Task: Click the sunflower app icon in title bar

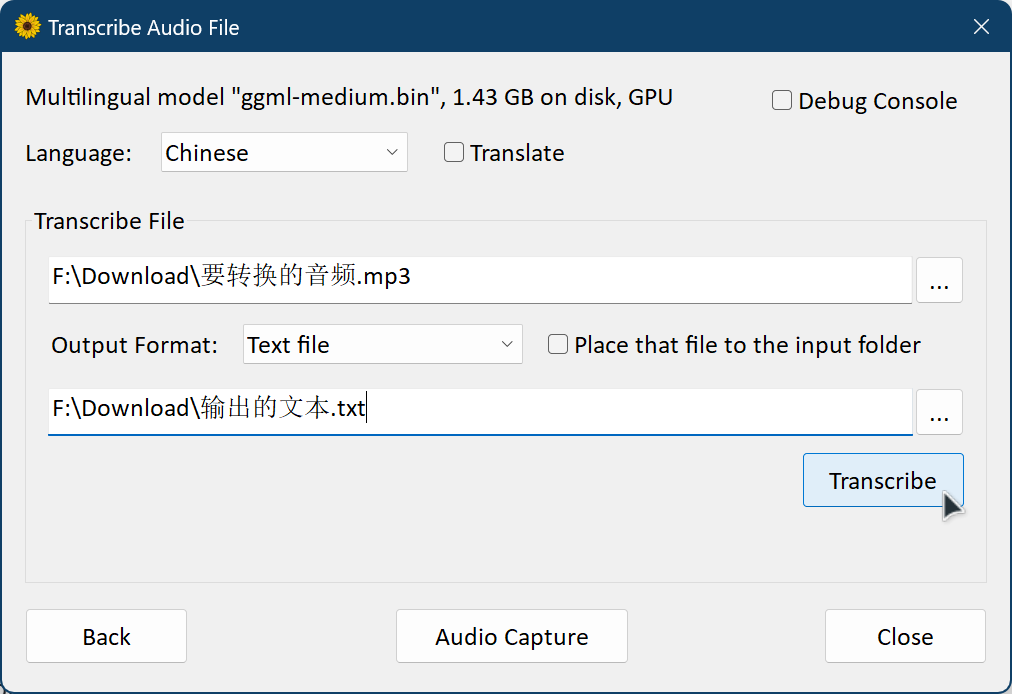Action: click(28, 27)
